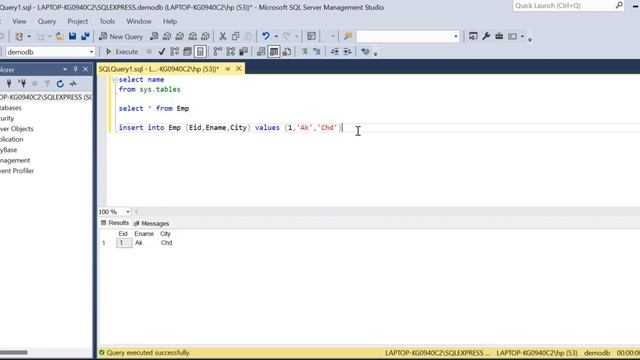Pin the SQLQuery1.sql tab
This screenshot has width=640, height=360.
pyautogui.click(x=228, y=69)
